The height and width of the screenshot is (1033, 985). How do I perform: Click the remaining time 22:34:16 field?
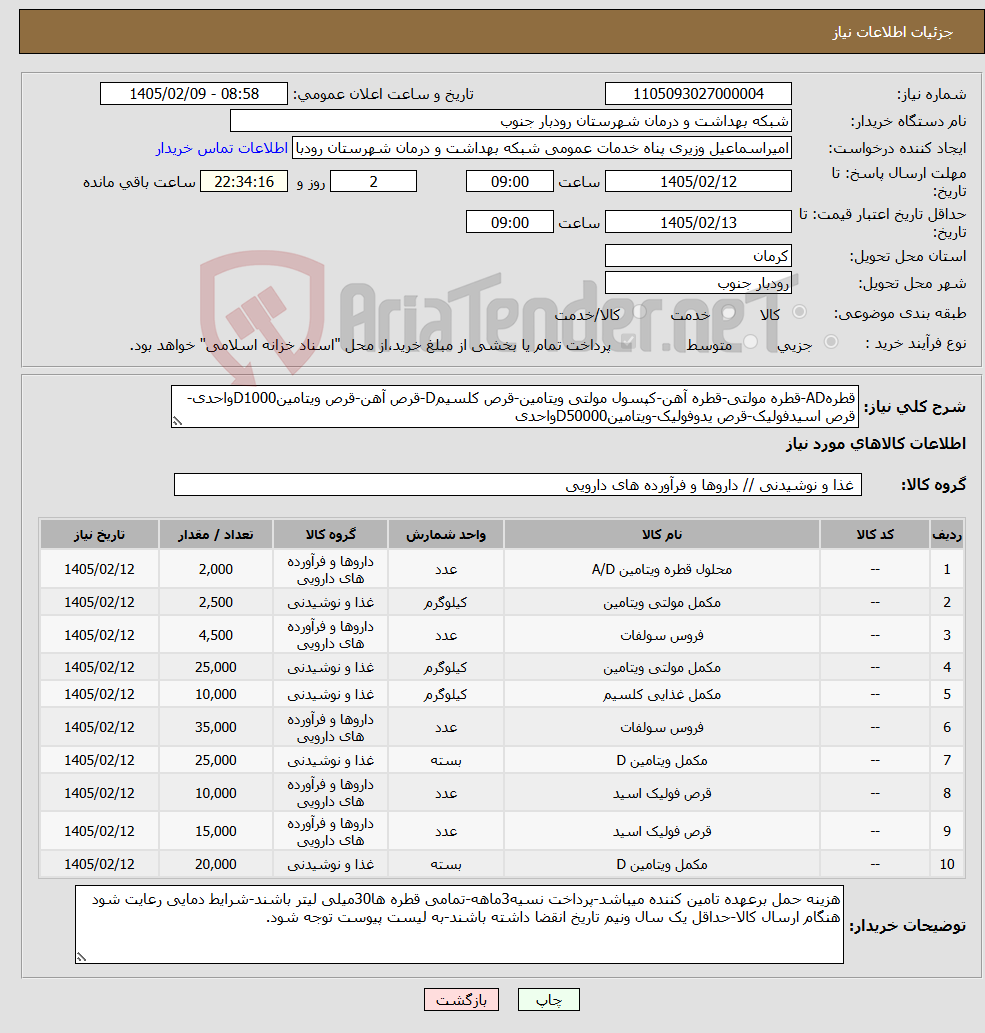pyautogui.click(x=244, y=181)
